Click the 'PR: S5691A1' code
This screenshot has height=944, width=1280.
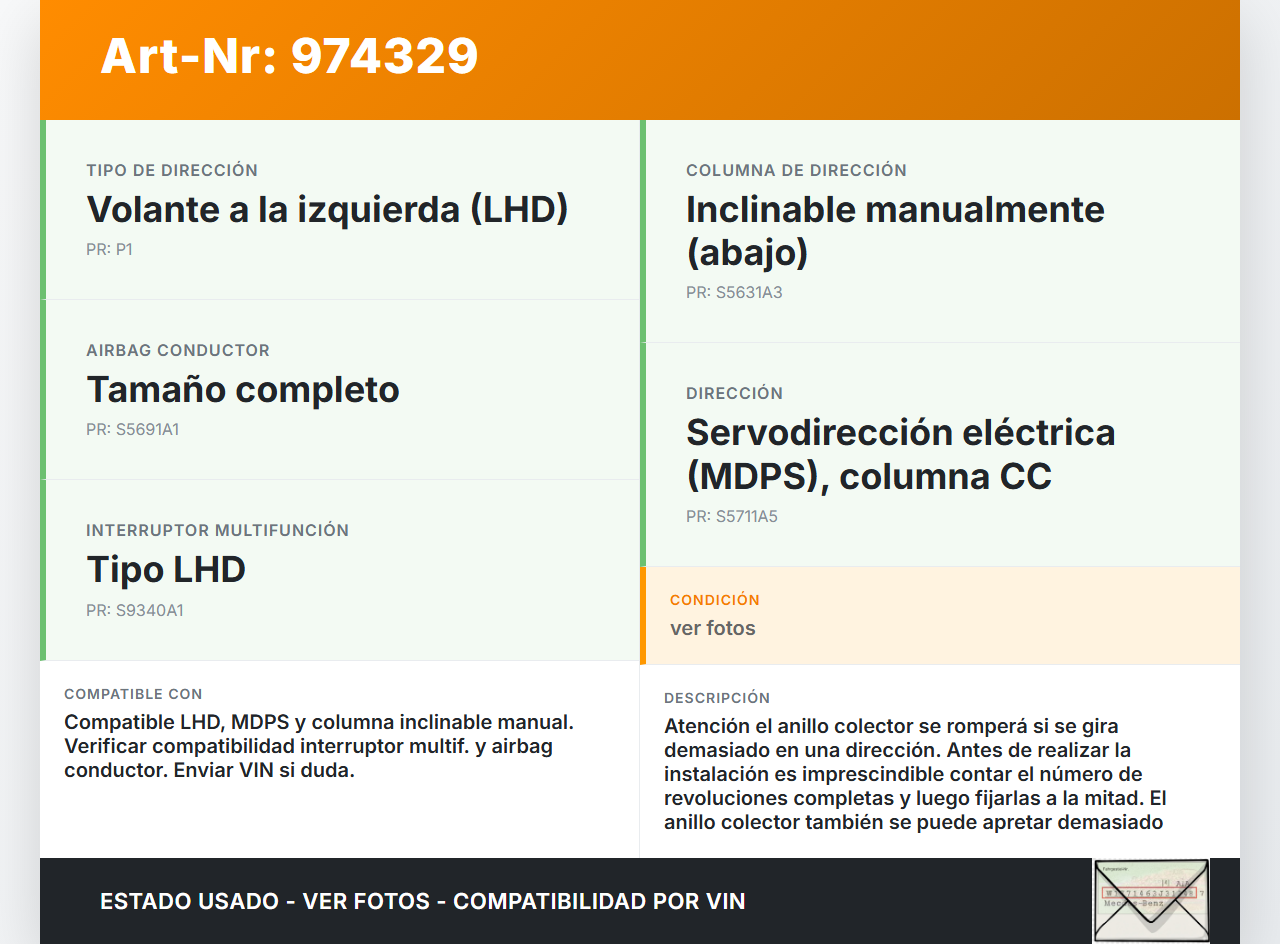click(x=133, y=430)
